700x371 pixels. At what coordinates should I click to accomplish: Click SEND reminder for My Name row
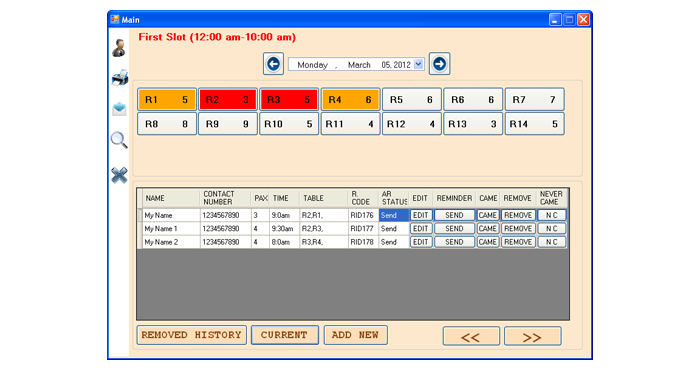454,215
